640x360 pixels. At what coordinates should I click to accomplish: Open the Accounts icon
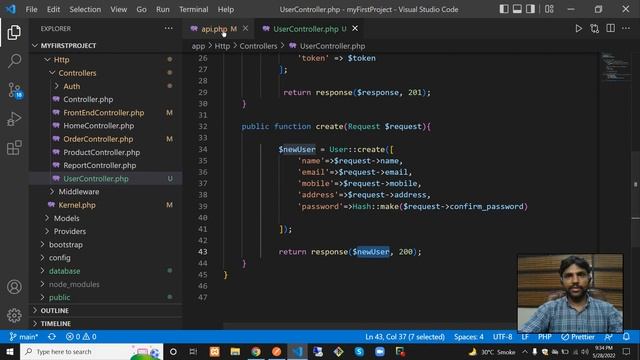pyautogui.click(x=14, y=287)
